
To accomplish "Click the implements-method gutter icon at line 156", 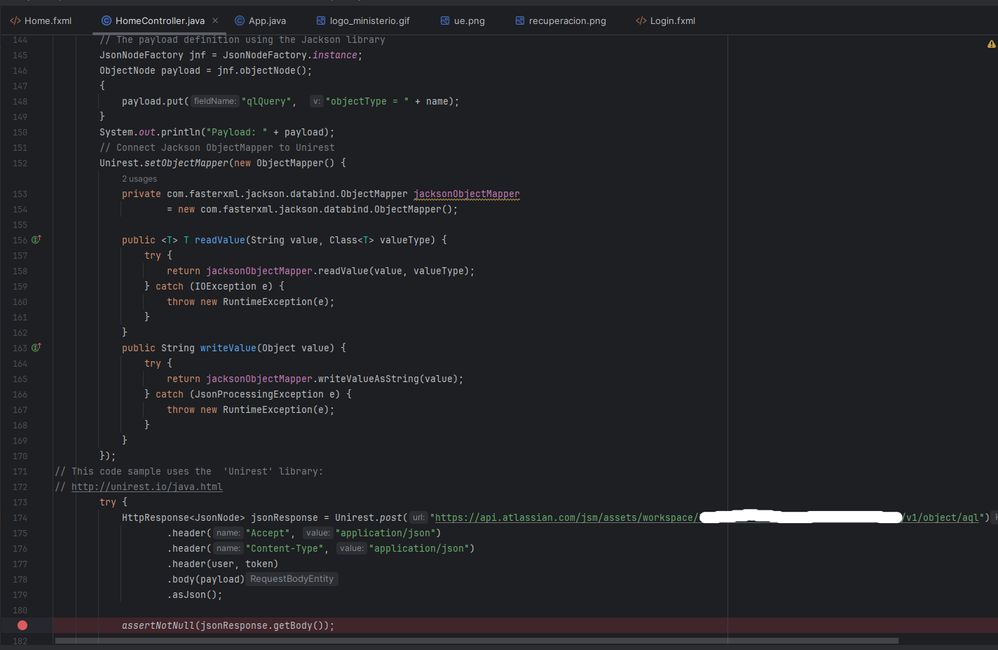I will (36, 239).
